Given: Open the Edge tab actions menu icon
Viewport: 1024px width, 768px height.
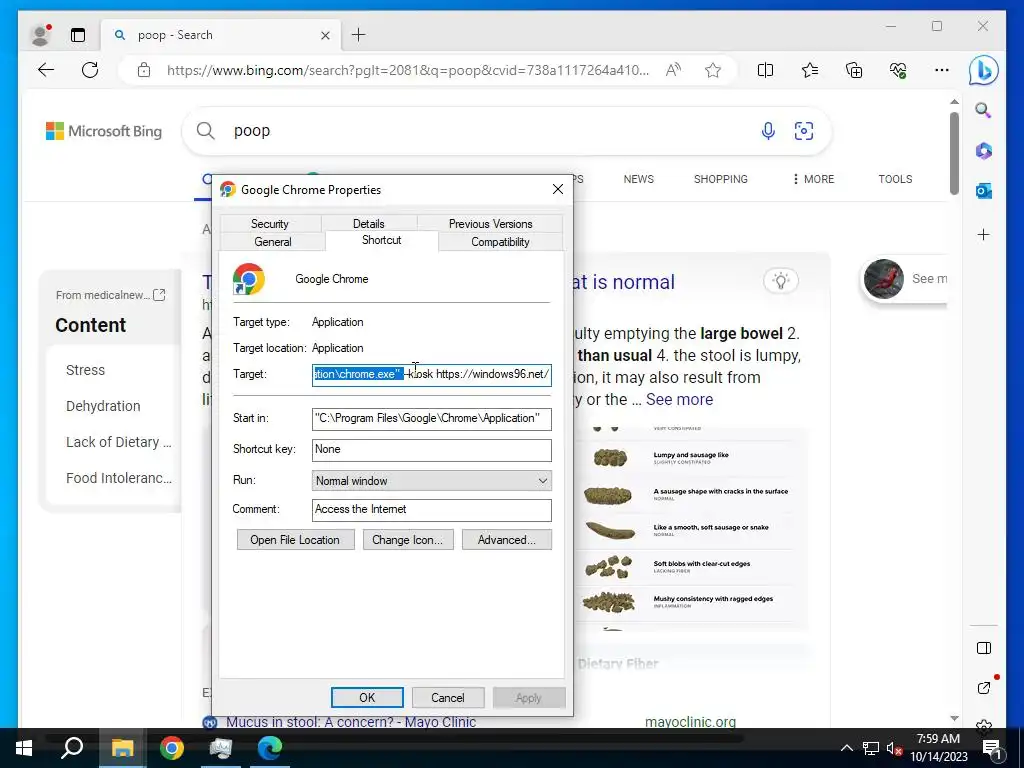Looking at the screenshot, I should tap(78, 35).
